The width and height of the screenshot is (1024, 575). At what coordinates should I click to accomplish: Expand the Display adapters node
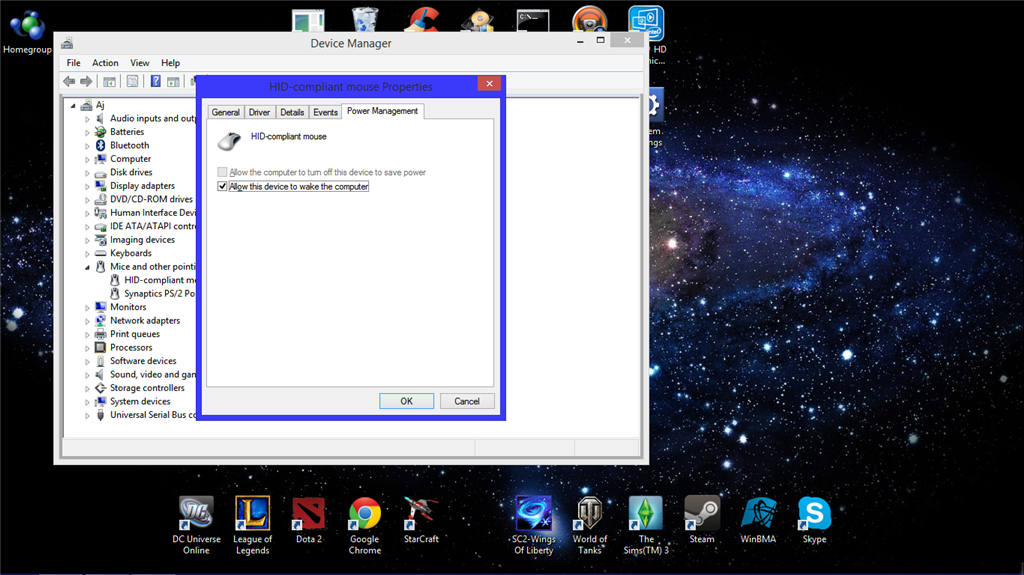88,186
